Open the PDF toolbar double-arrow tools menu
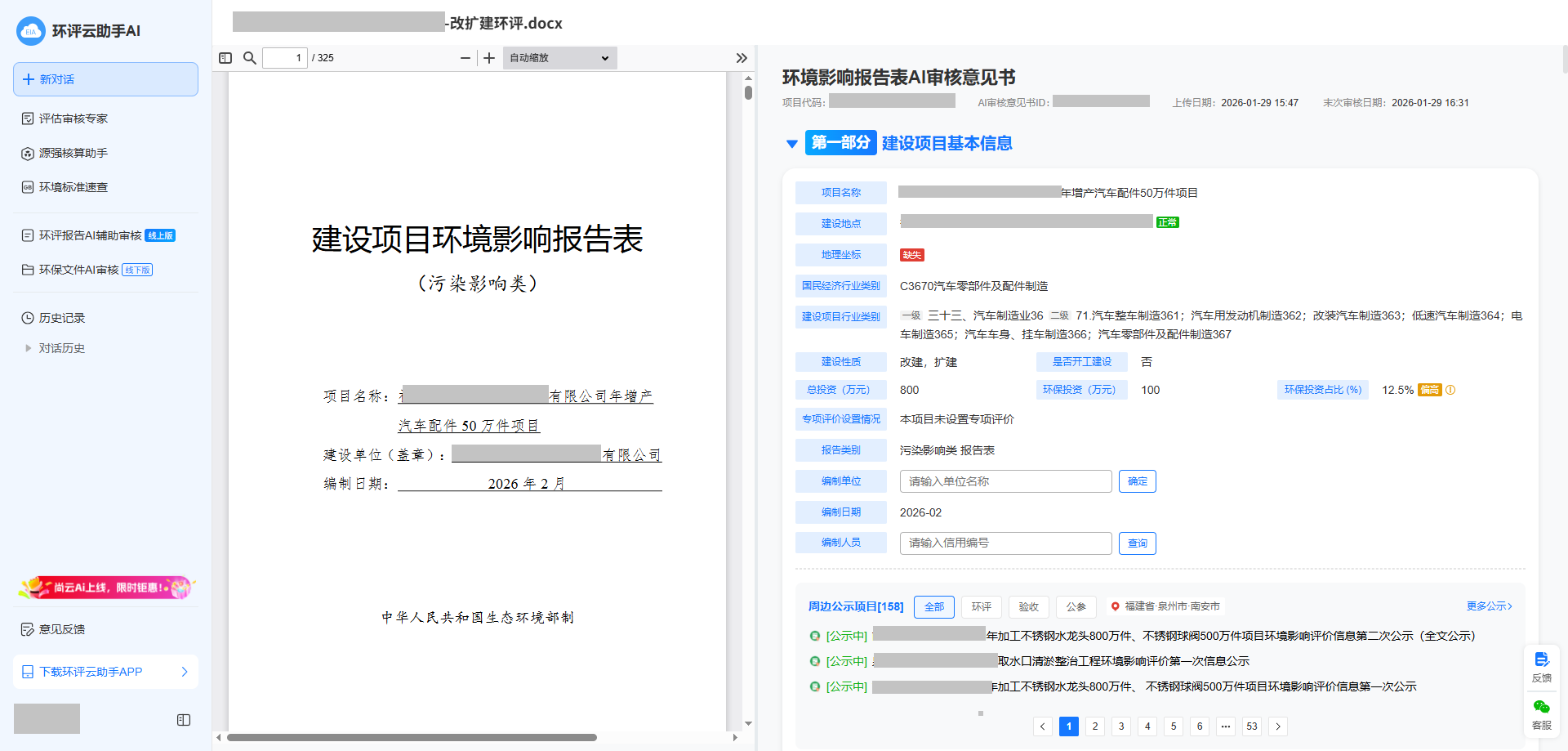 point(741,58)
